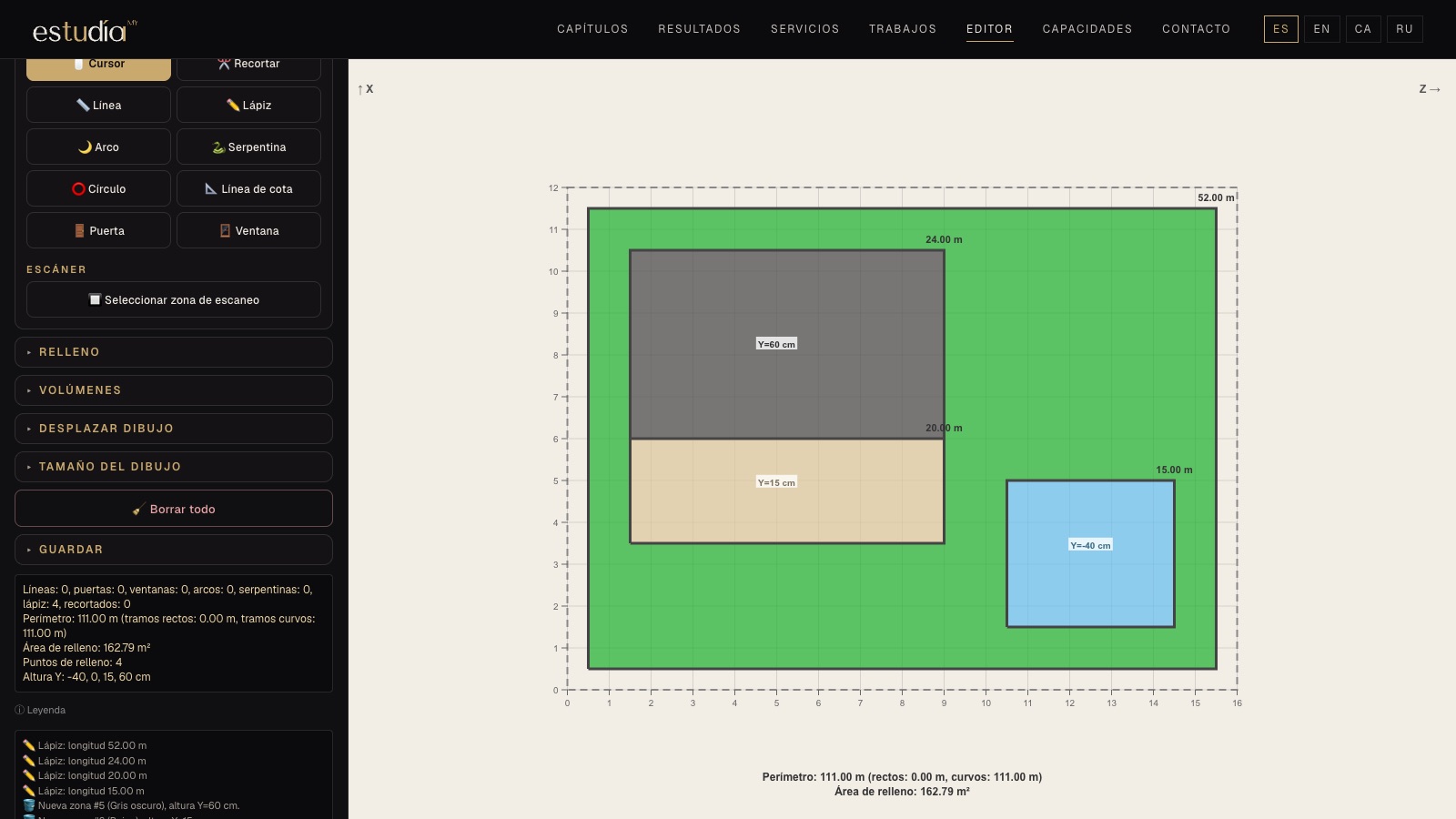Viewport: 1456px width, 819px height.
Task: Pick the Línea de cota tool
Action: point(248,188)
